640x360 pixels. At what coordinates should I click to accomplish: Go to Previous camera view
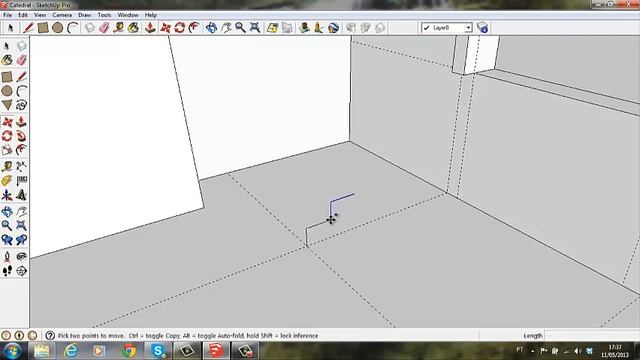7,240
